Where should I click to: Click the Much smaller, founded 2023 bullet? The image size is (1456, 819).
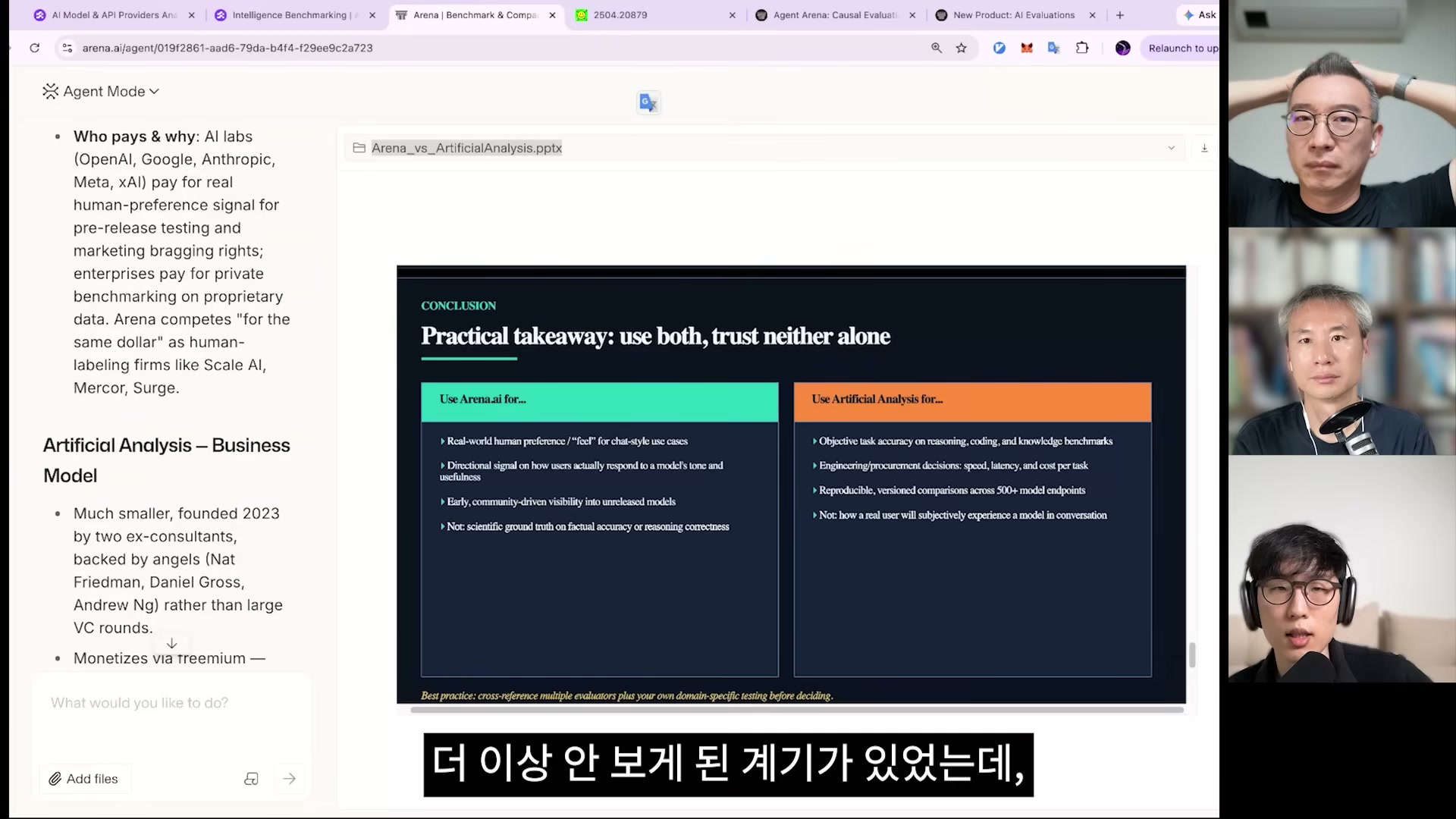[x=178, y=570]
